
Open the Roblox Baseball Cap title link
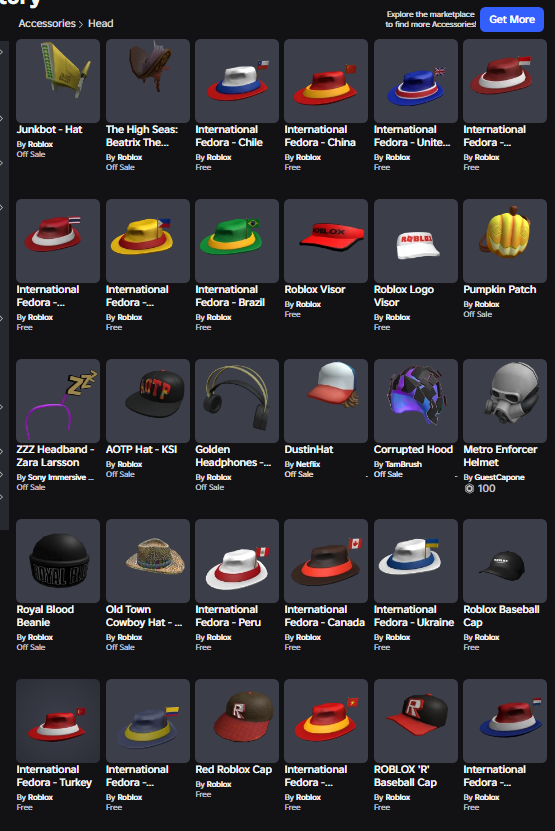pos(501,616)
